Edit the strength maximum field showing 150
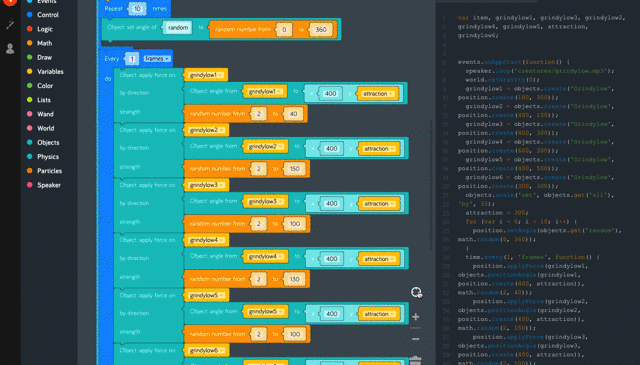Viewport: 640px width, 365px height. 295,169
